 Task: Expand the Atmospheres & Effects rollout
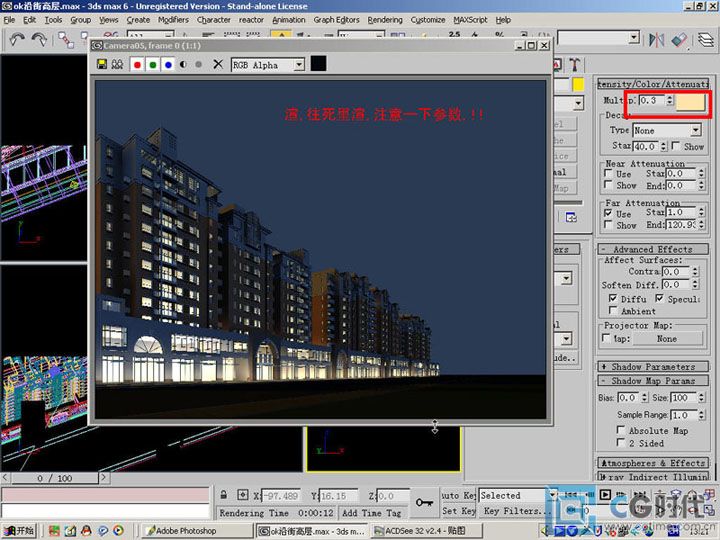point(652,463)
